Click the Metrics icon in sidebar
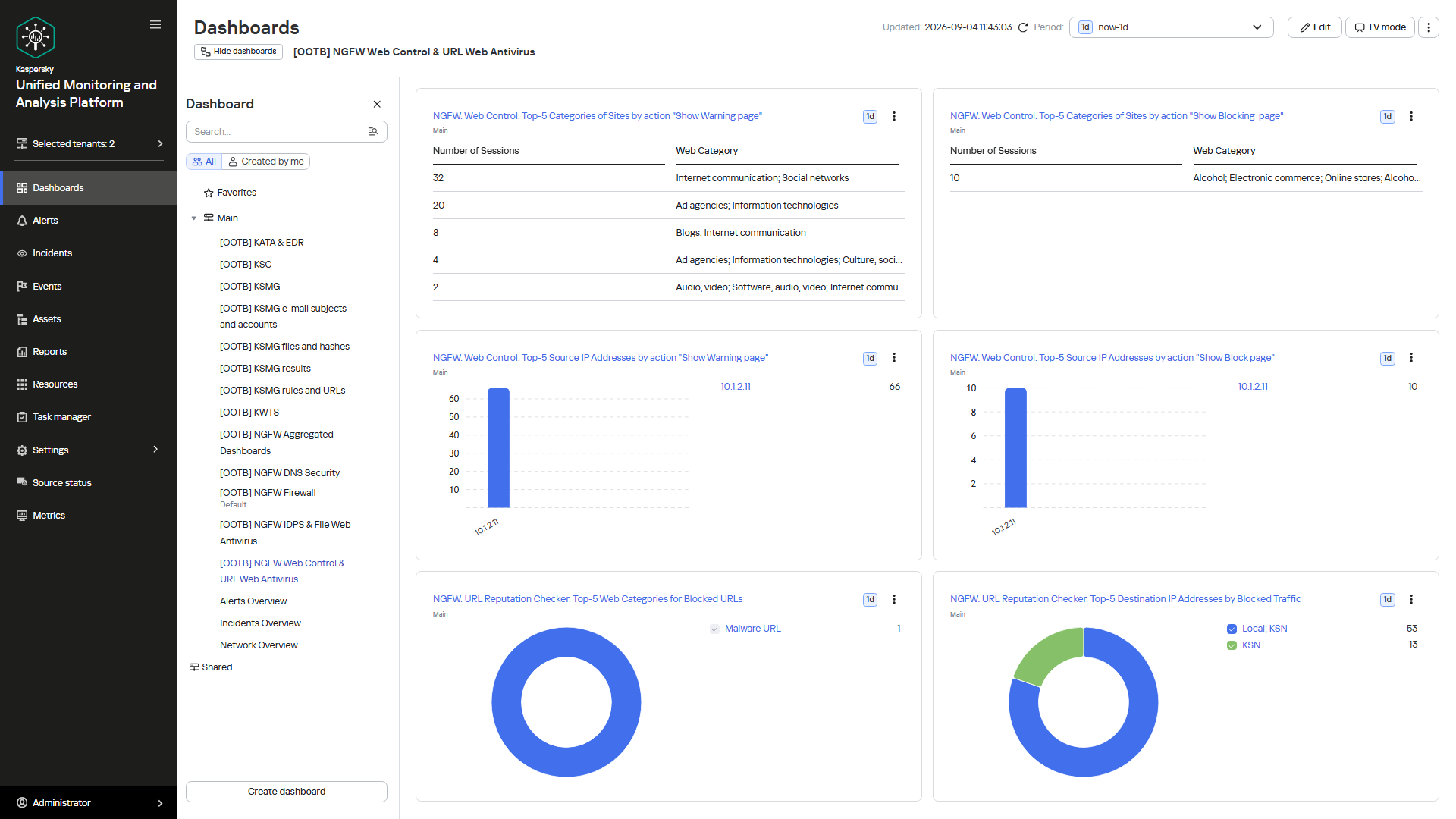 22,516
